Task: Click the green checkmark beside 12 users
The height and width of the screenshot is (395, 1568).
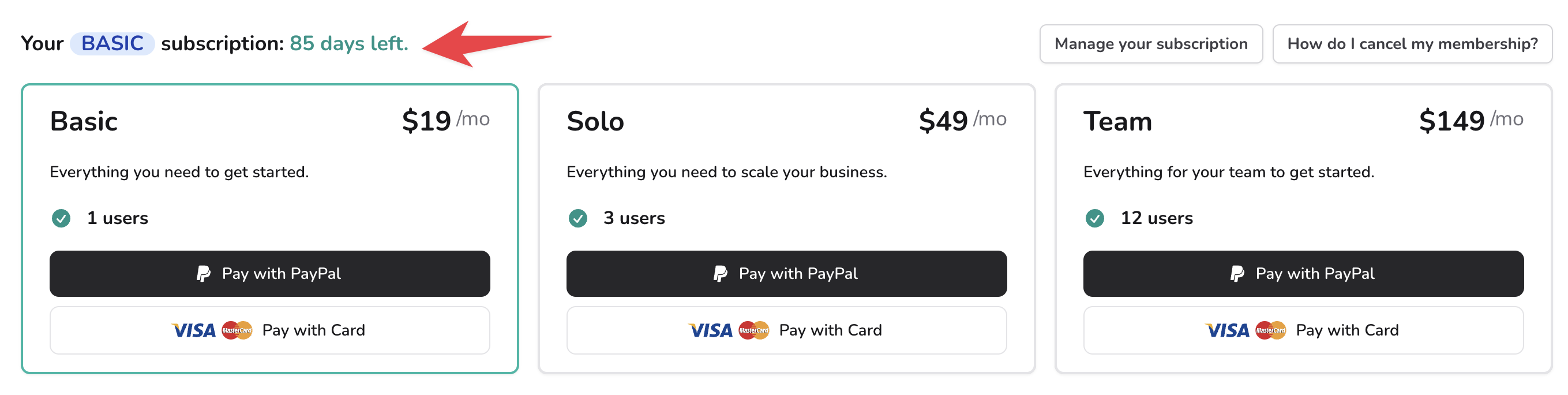Action: click(x=1094, y=218)
